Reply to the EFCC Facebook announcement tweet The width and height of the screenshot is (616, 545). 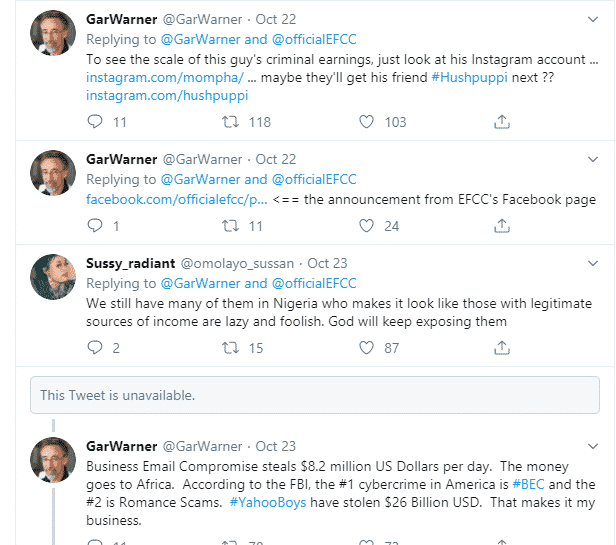95,226
